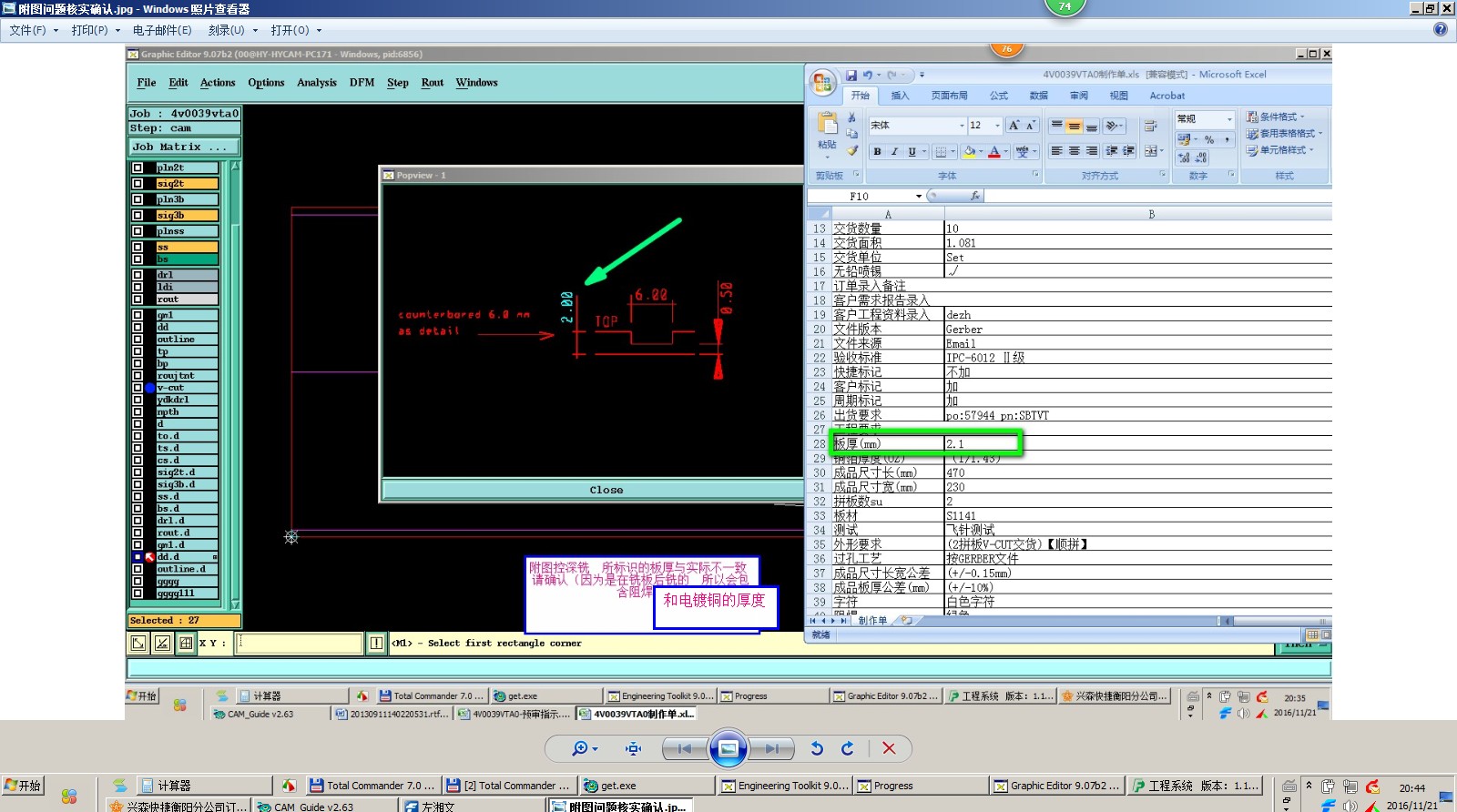Click the Excel format painter icon
The image size is (1457, 812).
(852, 150)
